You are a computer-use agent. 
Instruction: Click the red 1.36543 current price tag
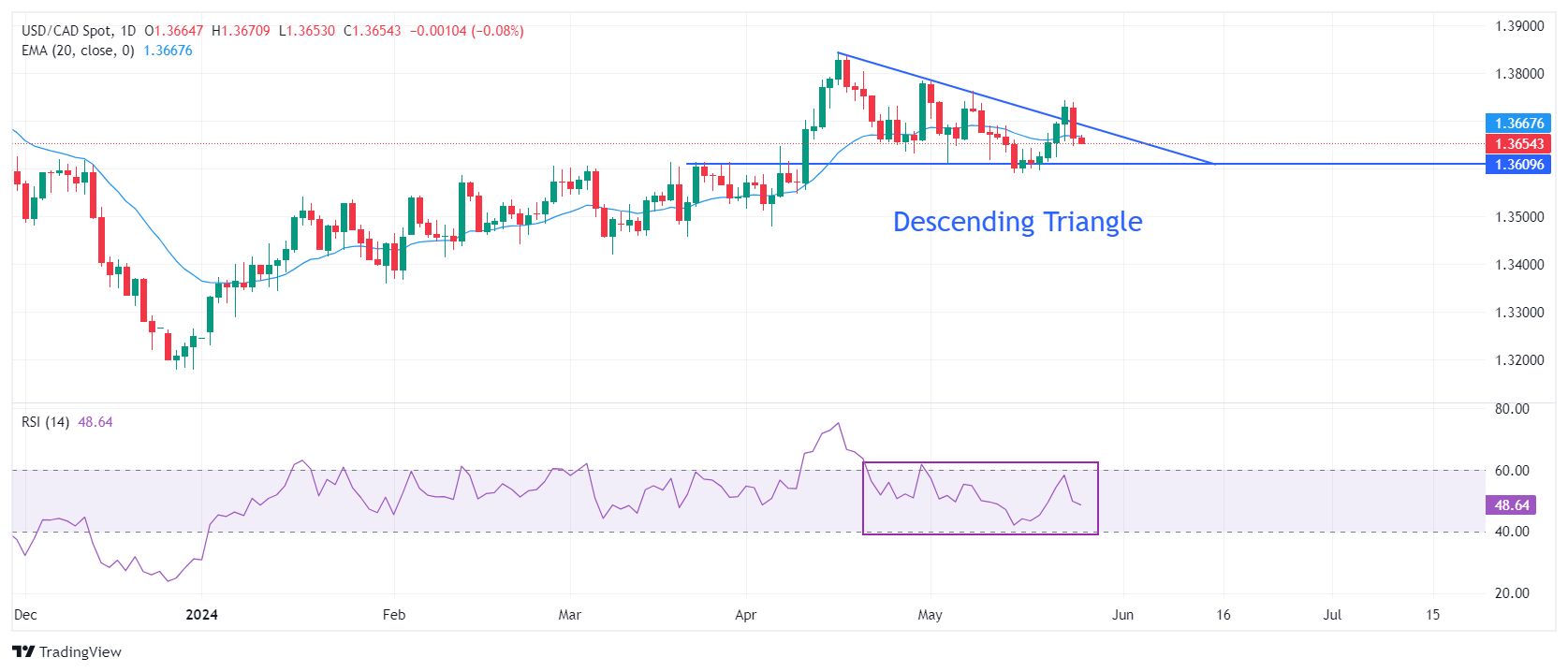click(1518, 144)
